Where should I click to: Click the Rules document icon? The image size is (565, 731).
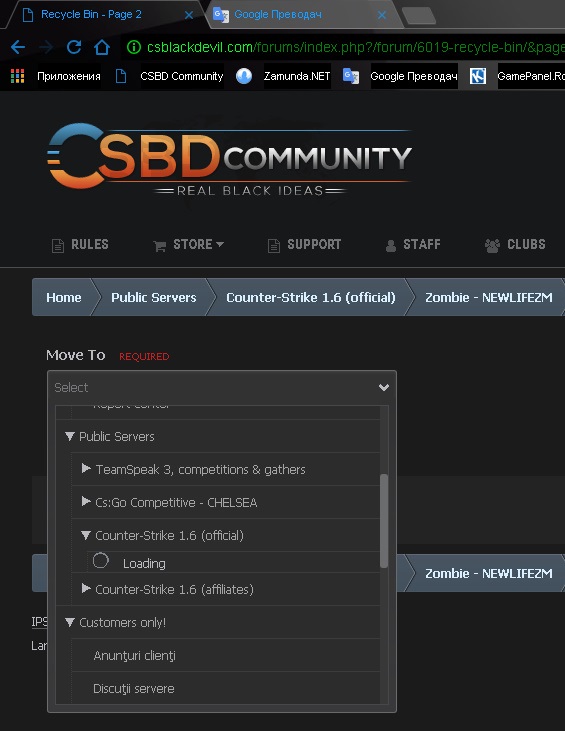tap(58, 245)
